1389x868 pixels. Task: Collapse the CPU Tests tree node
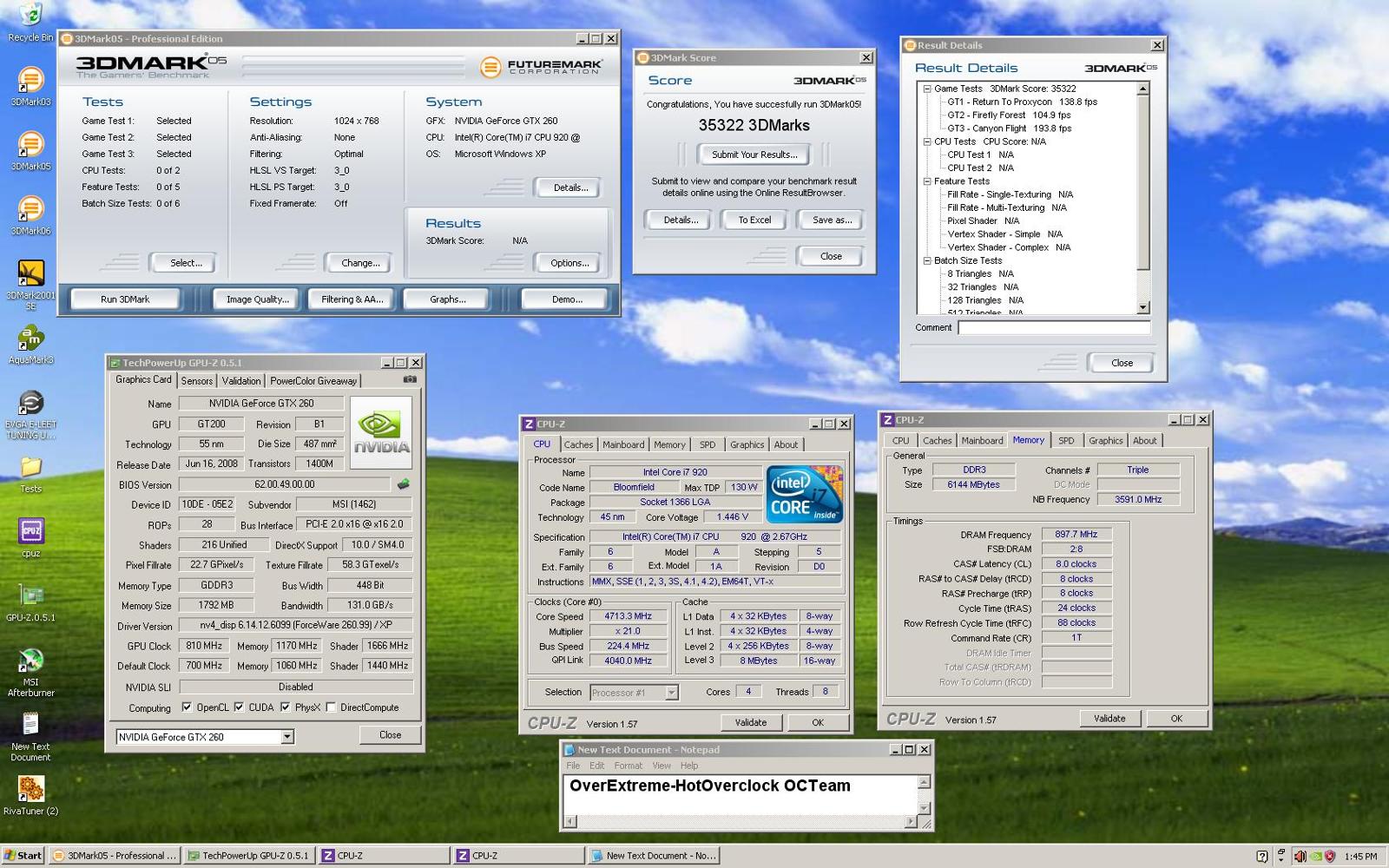pyautogui.click(x=926, y=141)
